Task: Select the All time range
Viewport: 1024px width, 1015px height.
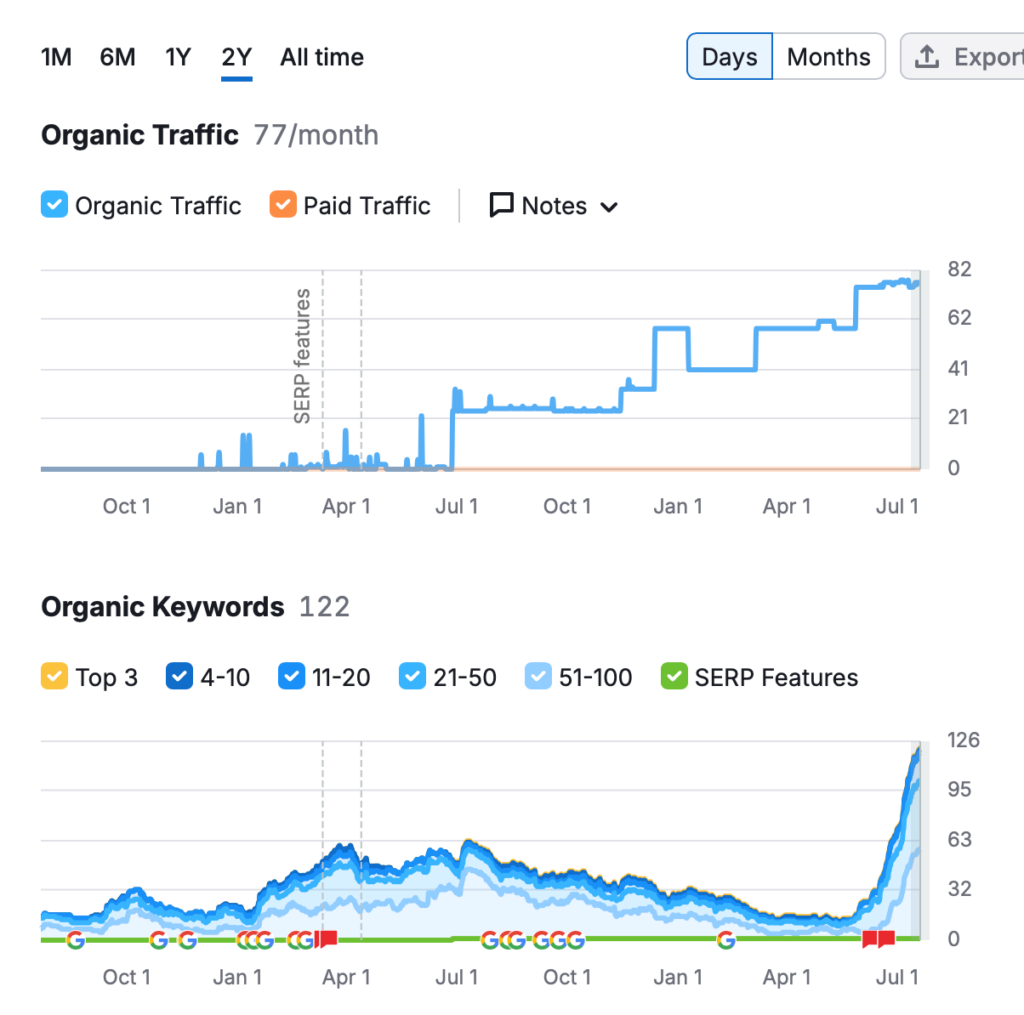Action: 321,57
